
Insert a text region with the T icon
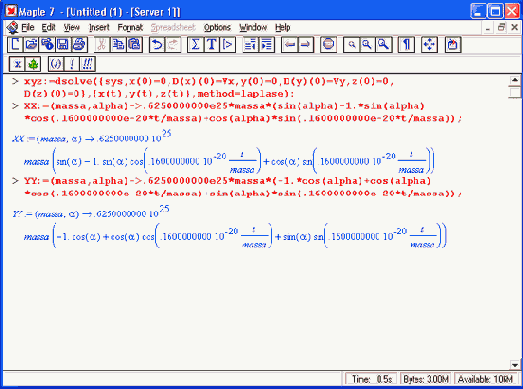coord(211,45)
